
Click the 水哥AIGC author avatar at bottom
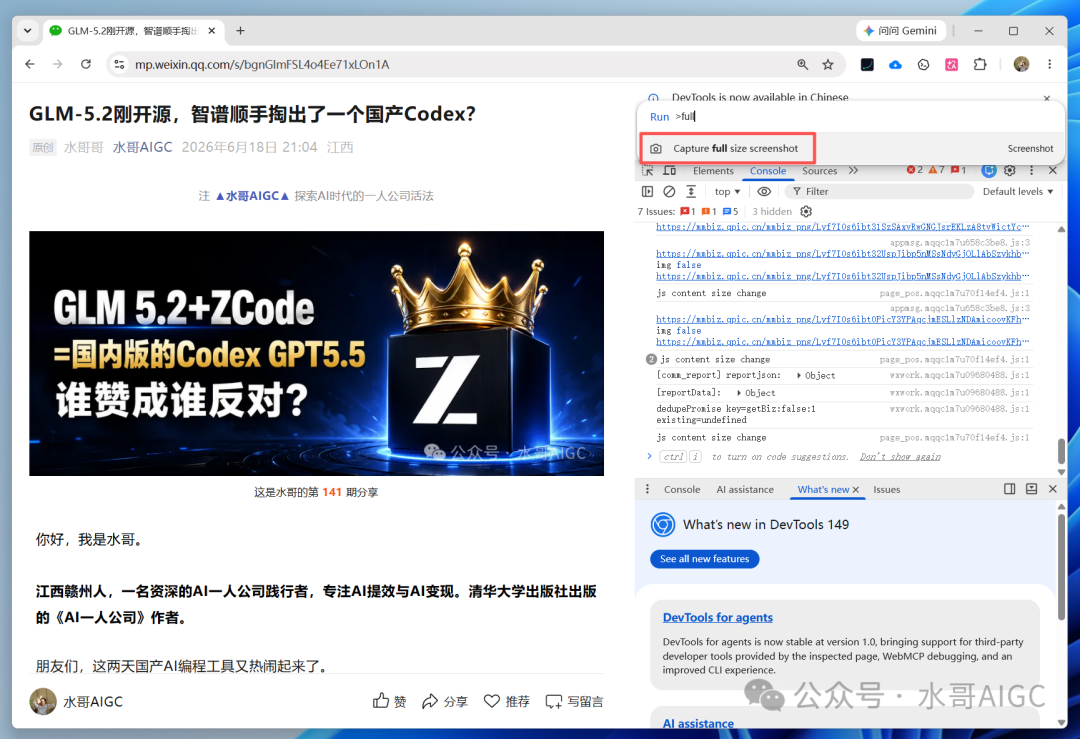pos(43,701)
